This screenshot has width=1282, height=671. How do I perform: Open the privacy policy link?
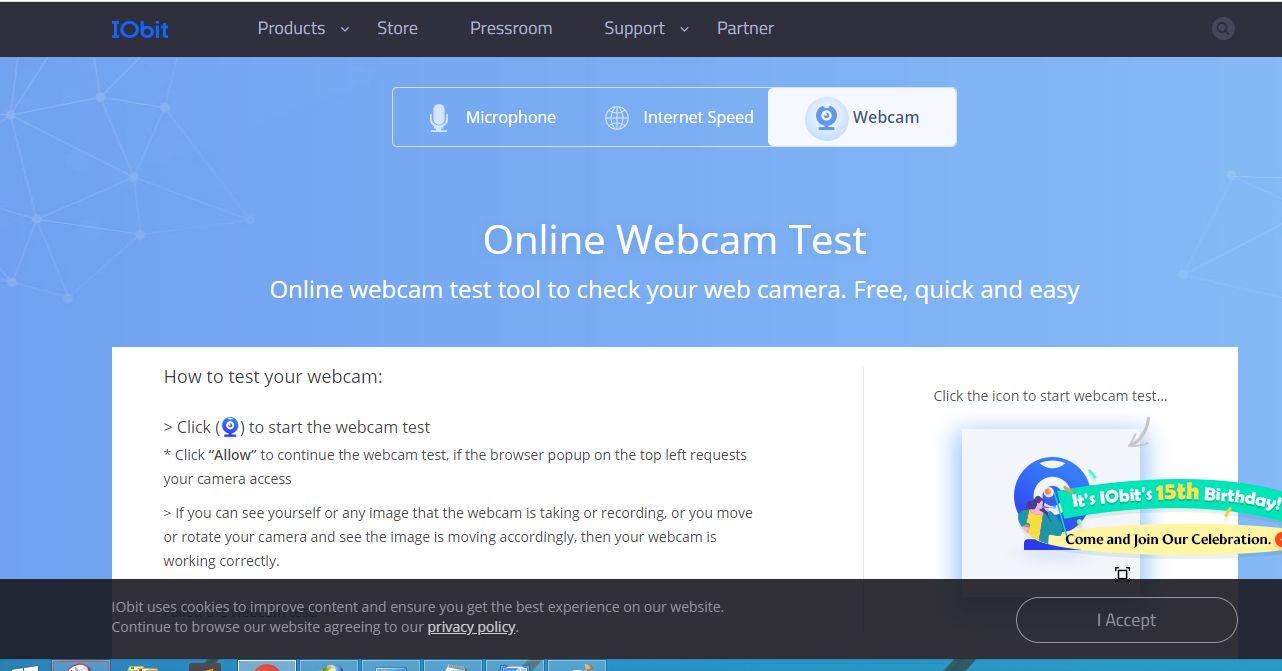(x=471, y=627)
